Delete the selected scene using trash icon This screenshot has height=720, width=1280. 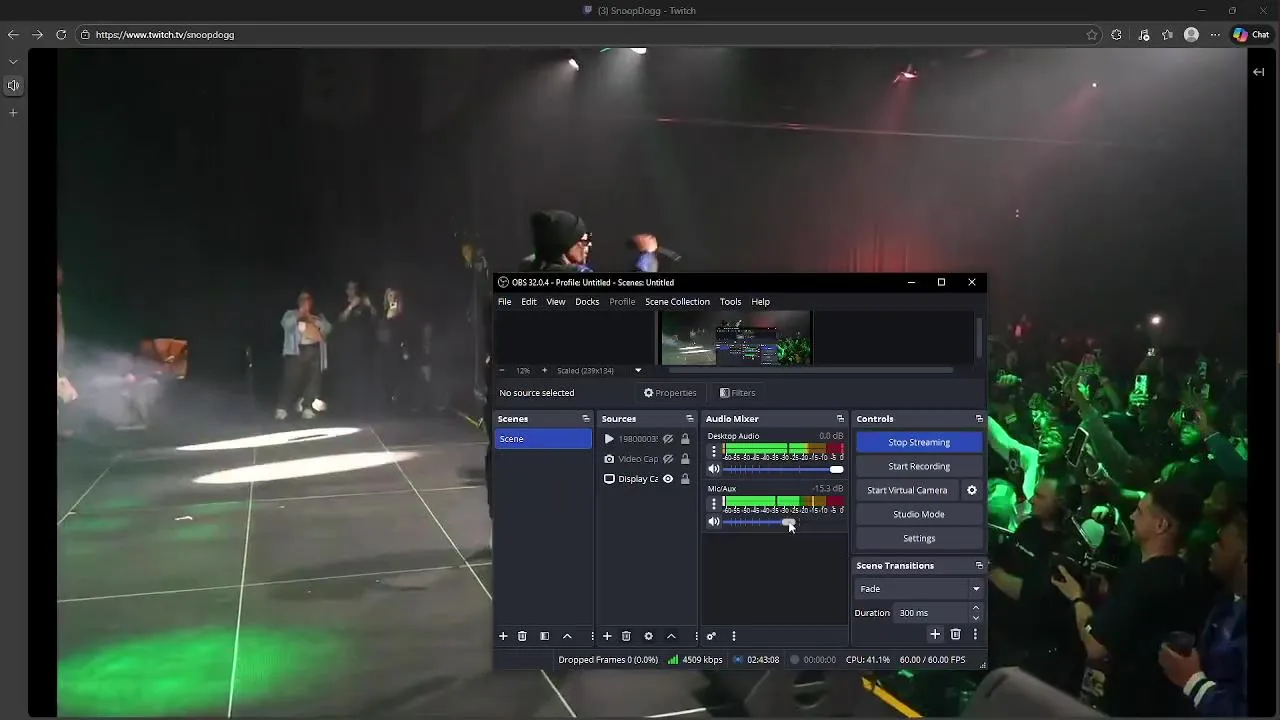click(x=522, y=636)
